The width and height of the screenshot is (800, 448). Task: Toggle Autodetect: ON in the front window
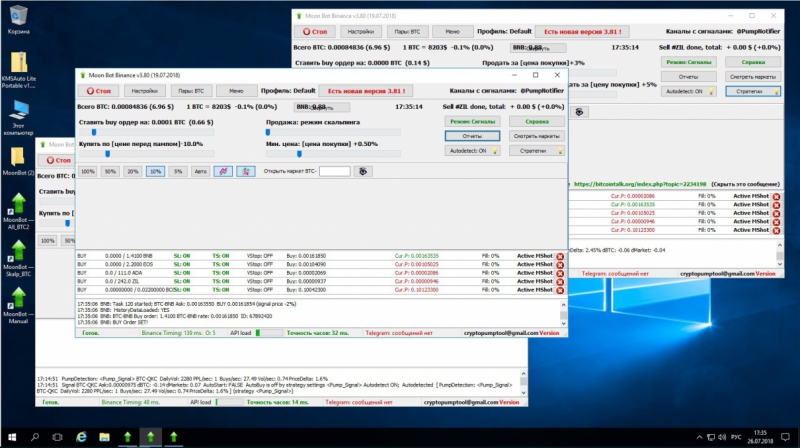pos(472,151)
